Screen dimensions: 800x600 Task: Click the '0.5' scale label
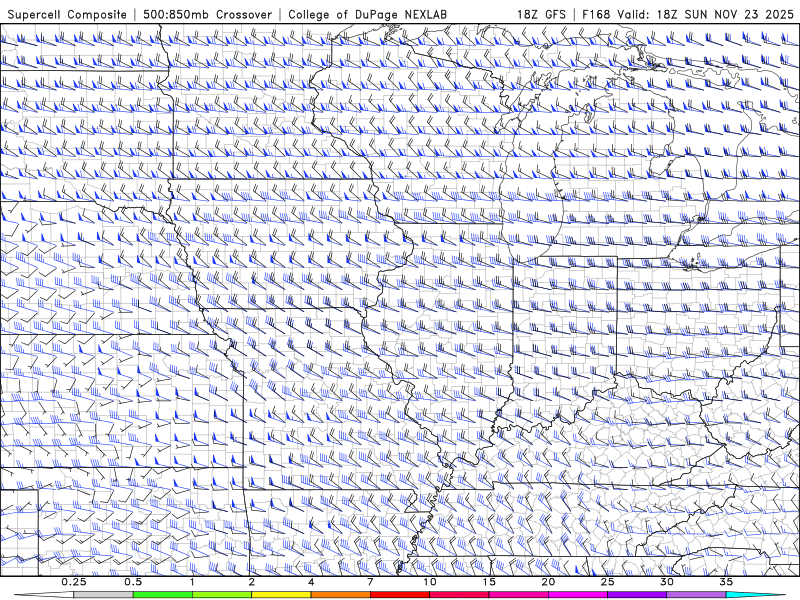click(x=133, y=582)
